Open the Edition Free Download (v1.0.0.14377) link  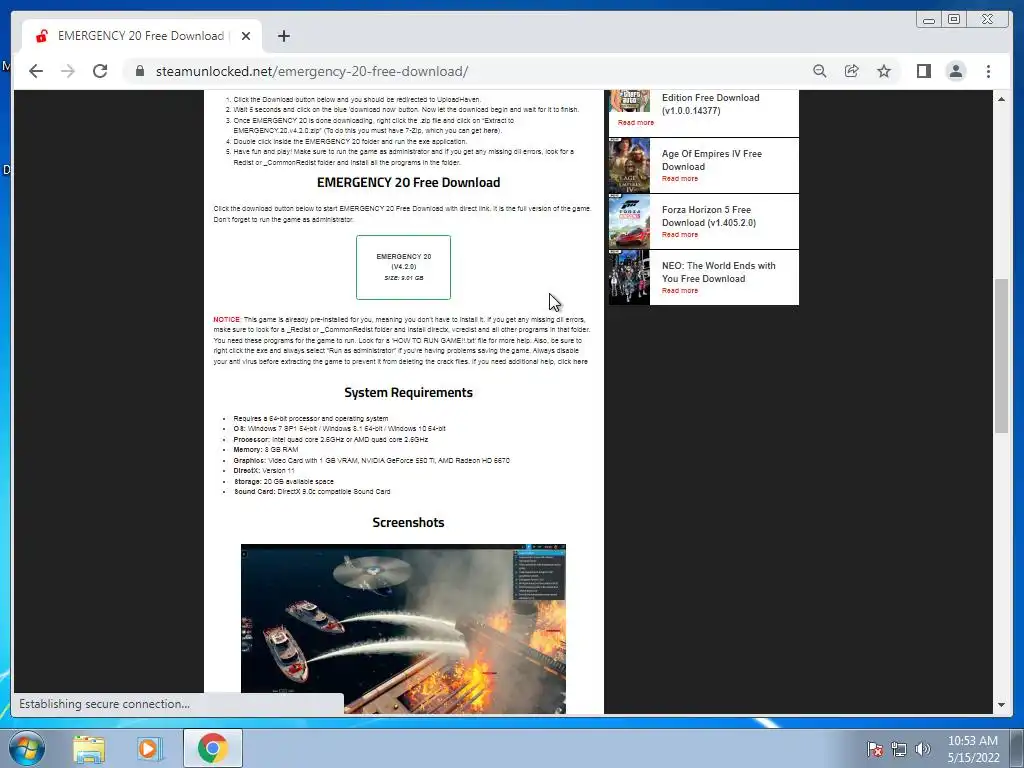click(710, 104)
